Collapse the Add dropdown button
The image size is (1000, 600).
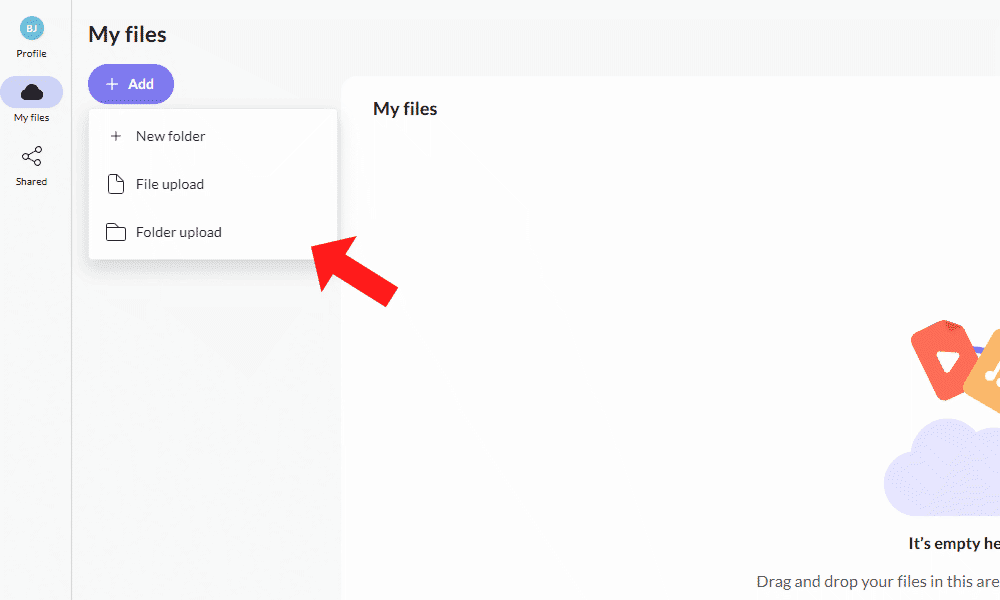(131, 84)
